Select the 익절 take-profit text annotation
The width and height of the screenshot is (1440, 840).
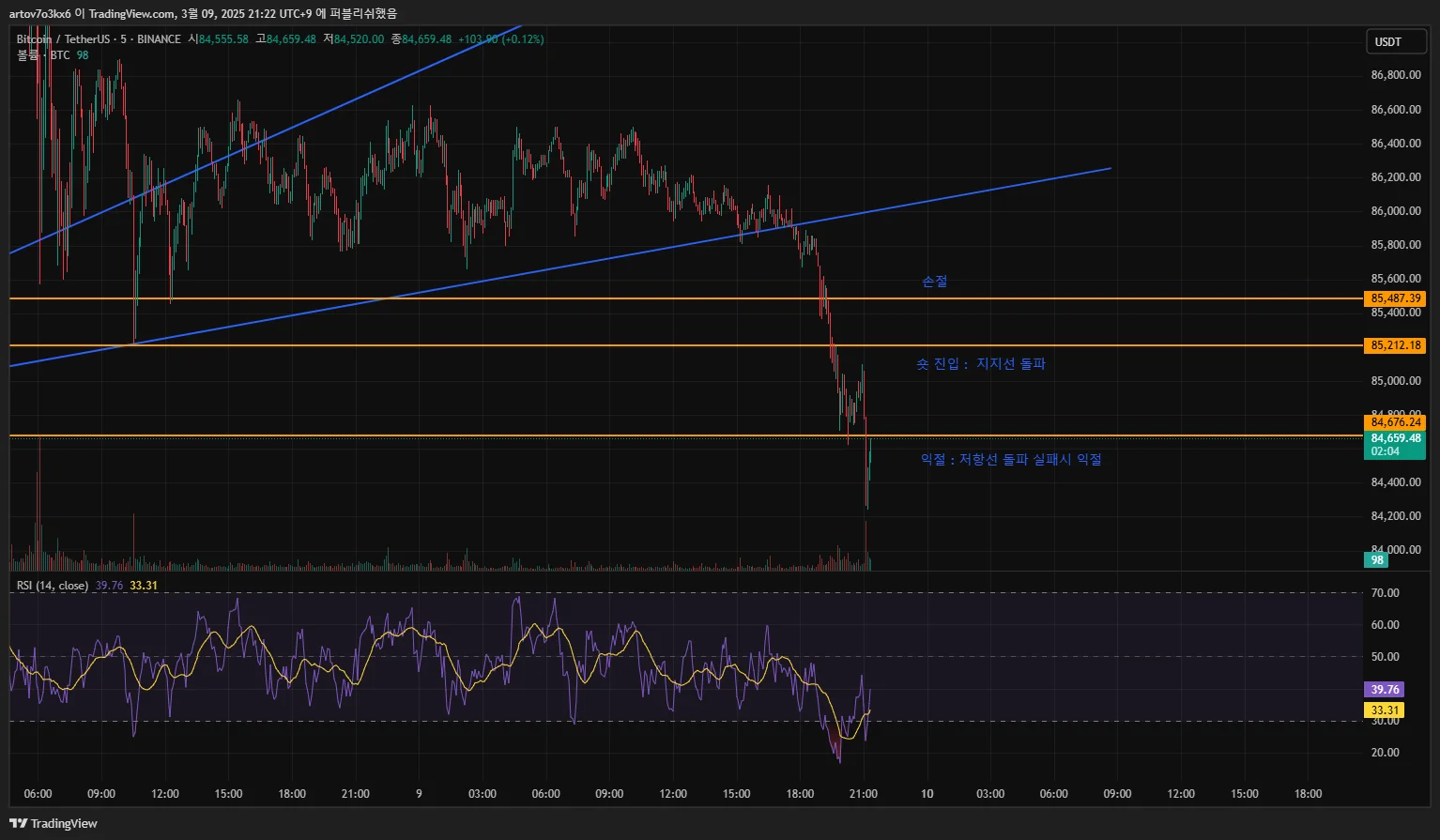point(1010,460)
